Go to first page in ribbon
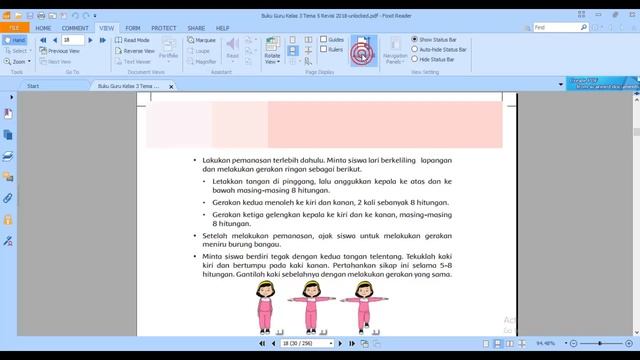The height and width of the screenshot is (360, 640). [43, 40]
